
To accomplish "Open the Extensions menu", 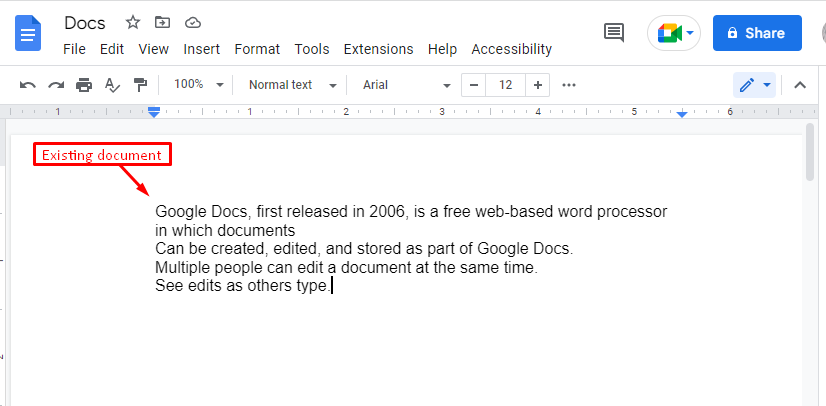I will tap(378, 49).
